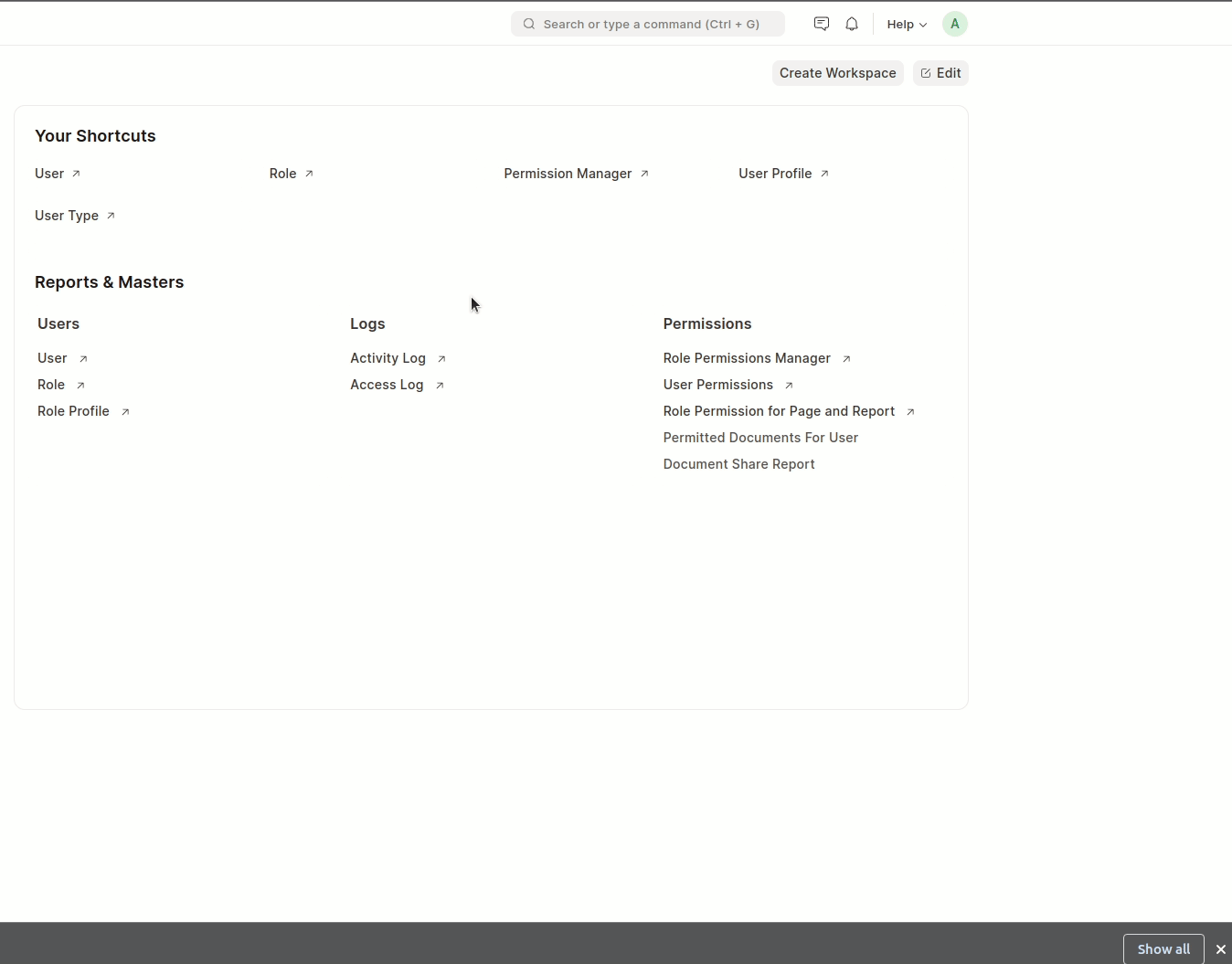Click the arrow next to Access Log
Screen dimensions: 1232x964
pos(438,385)
